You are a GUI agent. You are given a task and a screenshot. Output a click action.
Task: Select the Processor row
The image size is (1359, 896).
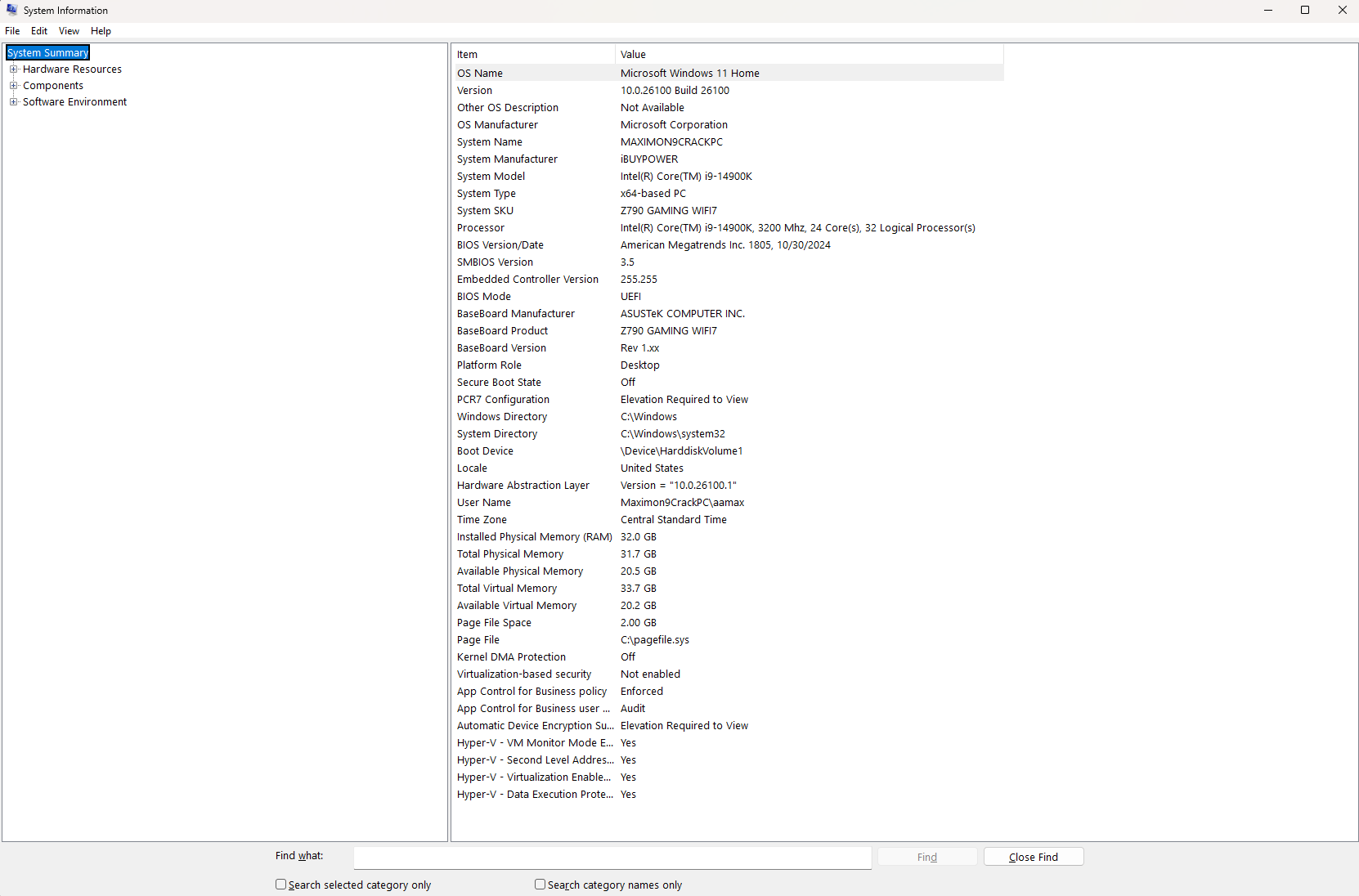click(572, 227)
